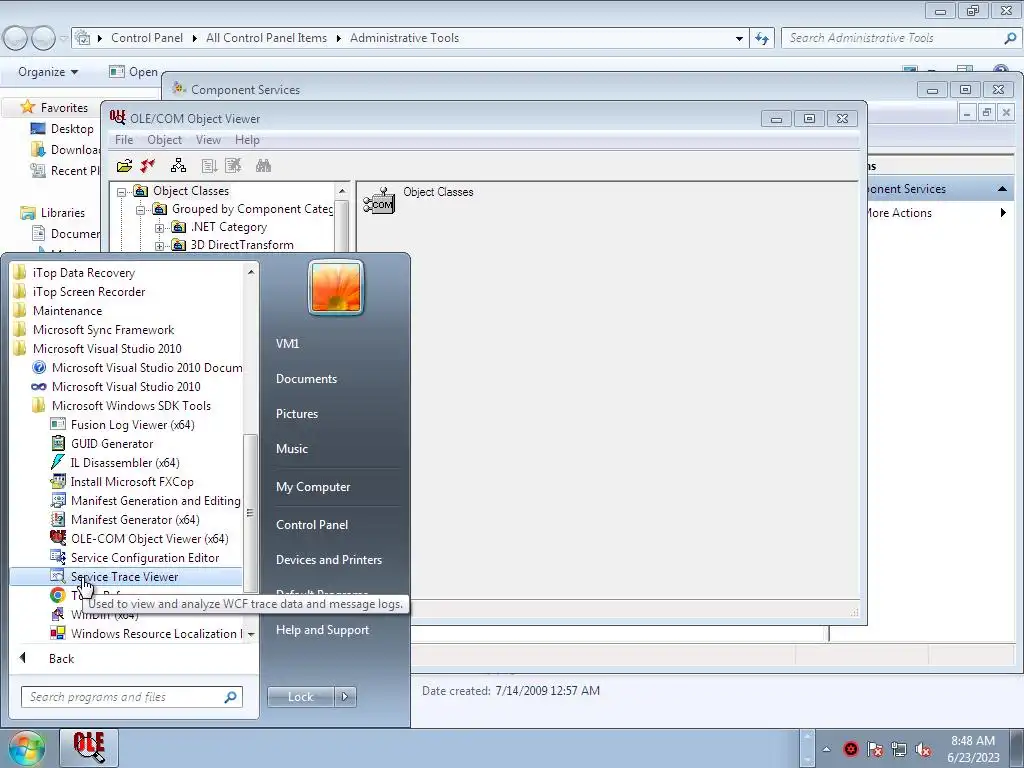
Task: Click the Start menu programs list scrollbar up arrow
Action: [251, 271]
